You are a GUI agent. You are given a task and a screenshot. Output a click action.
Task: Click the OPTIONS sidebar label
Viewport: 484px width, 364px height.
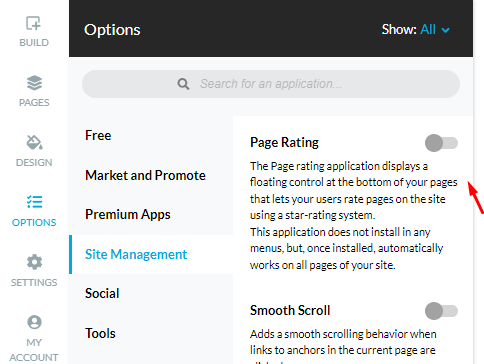[x=34, y=223]
